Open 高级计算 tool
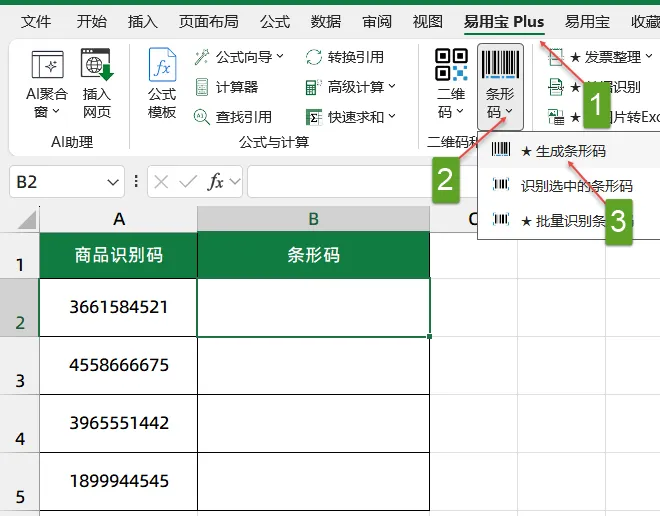The image size is (660, 516). point(350,87)
